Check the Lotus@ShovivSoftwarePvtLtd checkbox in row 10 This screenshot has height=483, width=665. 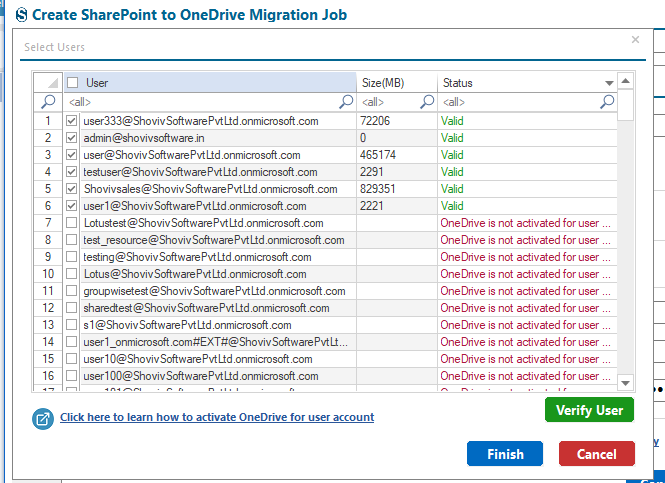72,274
